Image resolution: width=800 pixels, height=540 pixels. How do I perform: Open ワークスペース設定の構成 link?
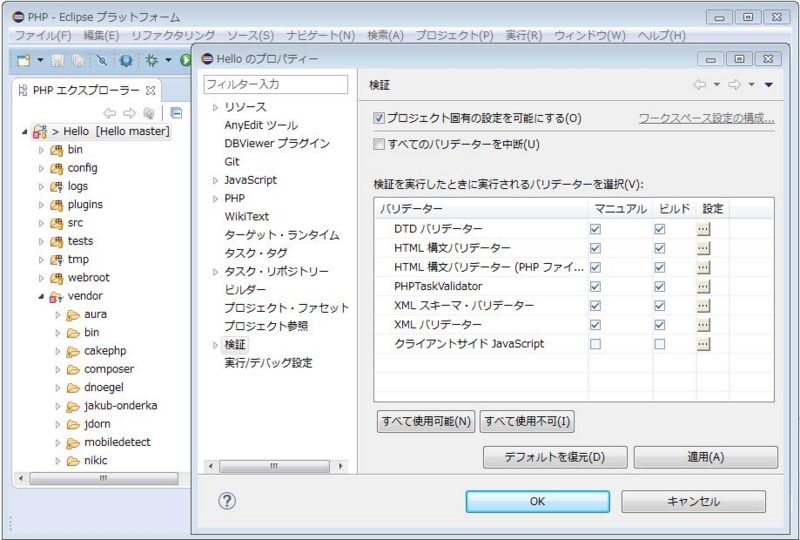(706, 118)
